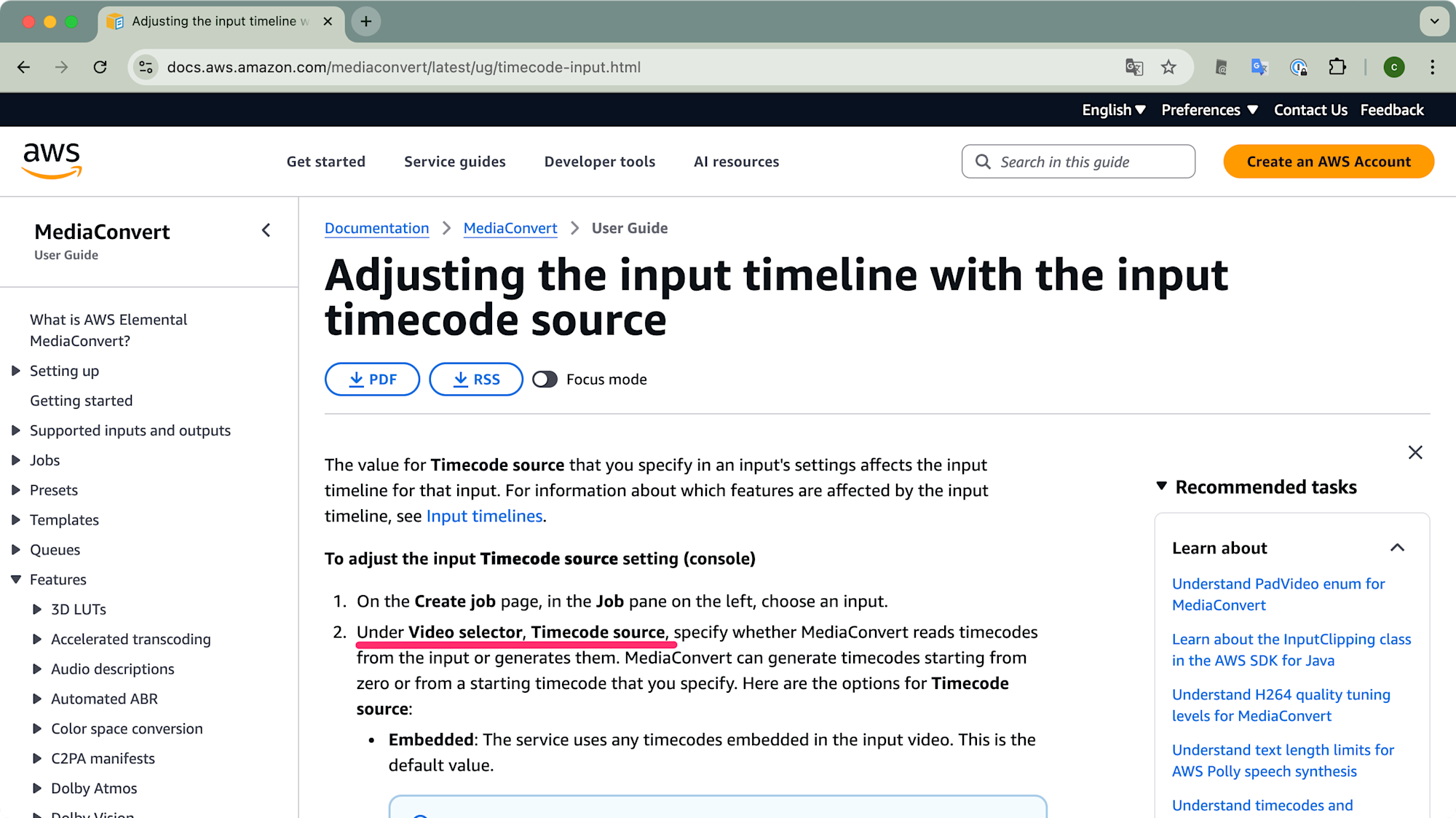Expand the Presets section
The image size is (1456, 818).
pos(16,490)
